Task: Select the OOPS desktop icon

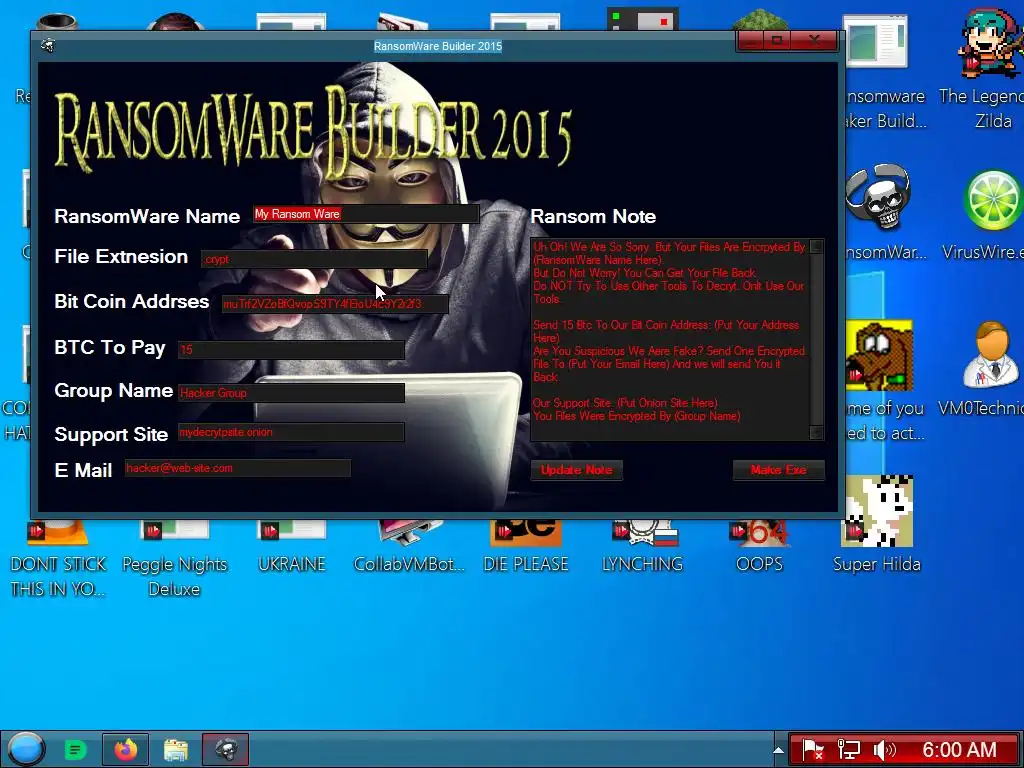Action: [759, 545]
